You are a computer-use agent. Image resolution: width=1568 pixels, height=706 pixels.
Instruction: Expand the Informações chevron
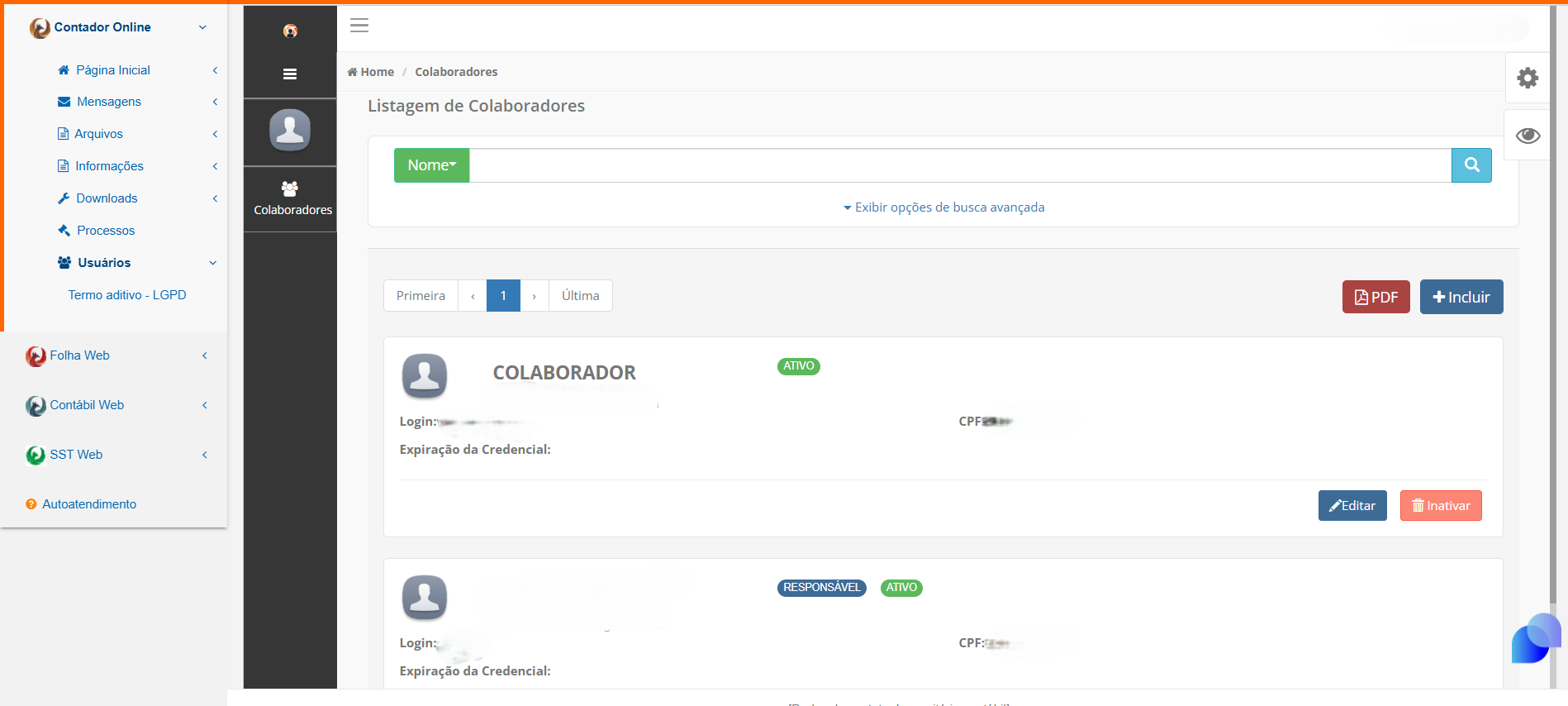(x=215, y=166)
